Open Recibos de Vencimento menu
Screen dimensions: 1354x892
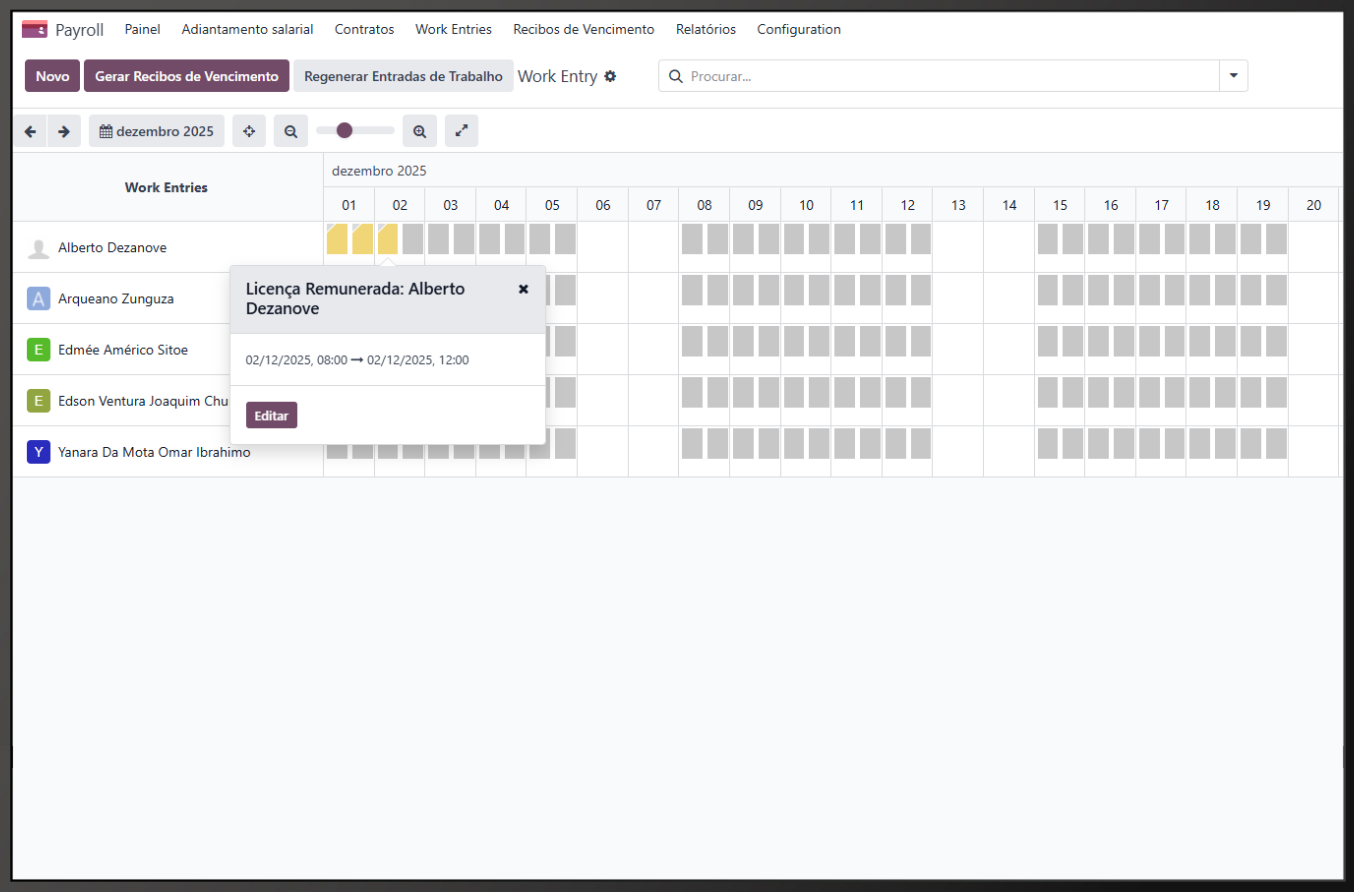[583, 29]
